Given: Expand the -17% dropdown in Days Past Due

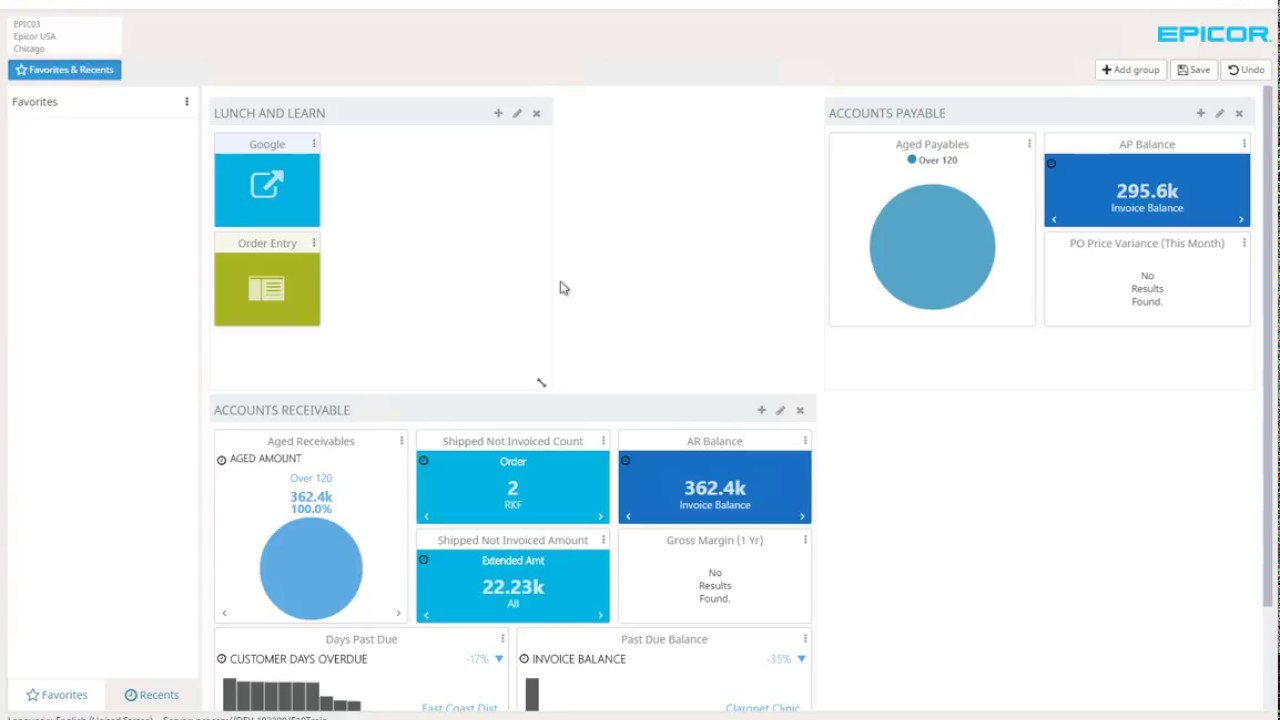Looking at the screenshot, I should [x=499, y=659].
